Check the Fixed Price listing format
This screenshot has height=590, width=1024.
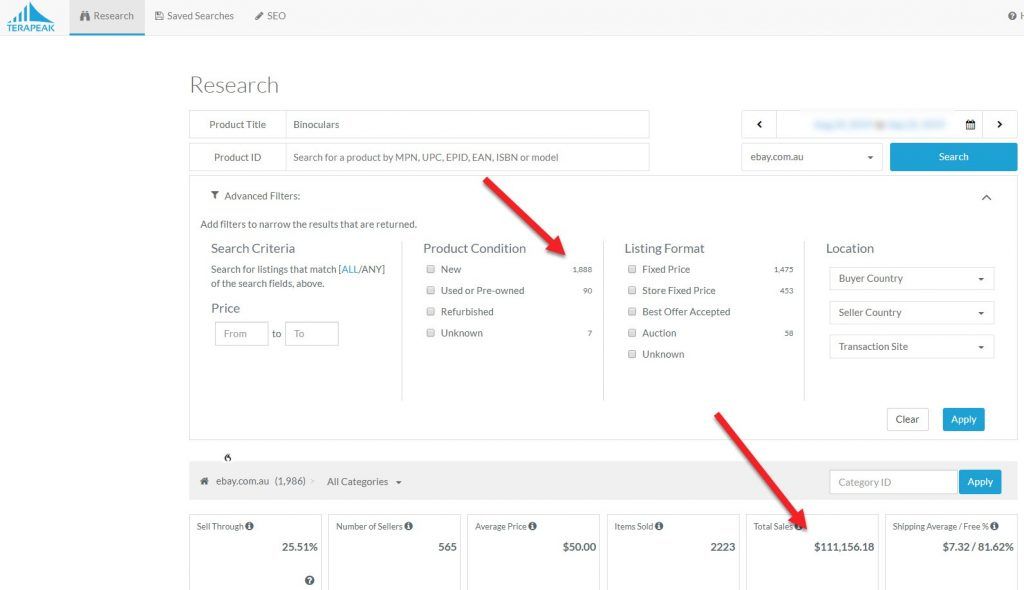tap(632, 269)
